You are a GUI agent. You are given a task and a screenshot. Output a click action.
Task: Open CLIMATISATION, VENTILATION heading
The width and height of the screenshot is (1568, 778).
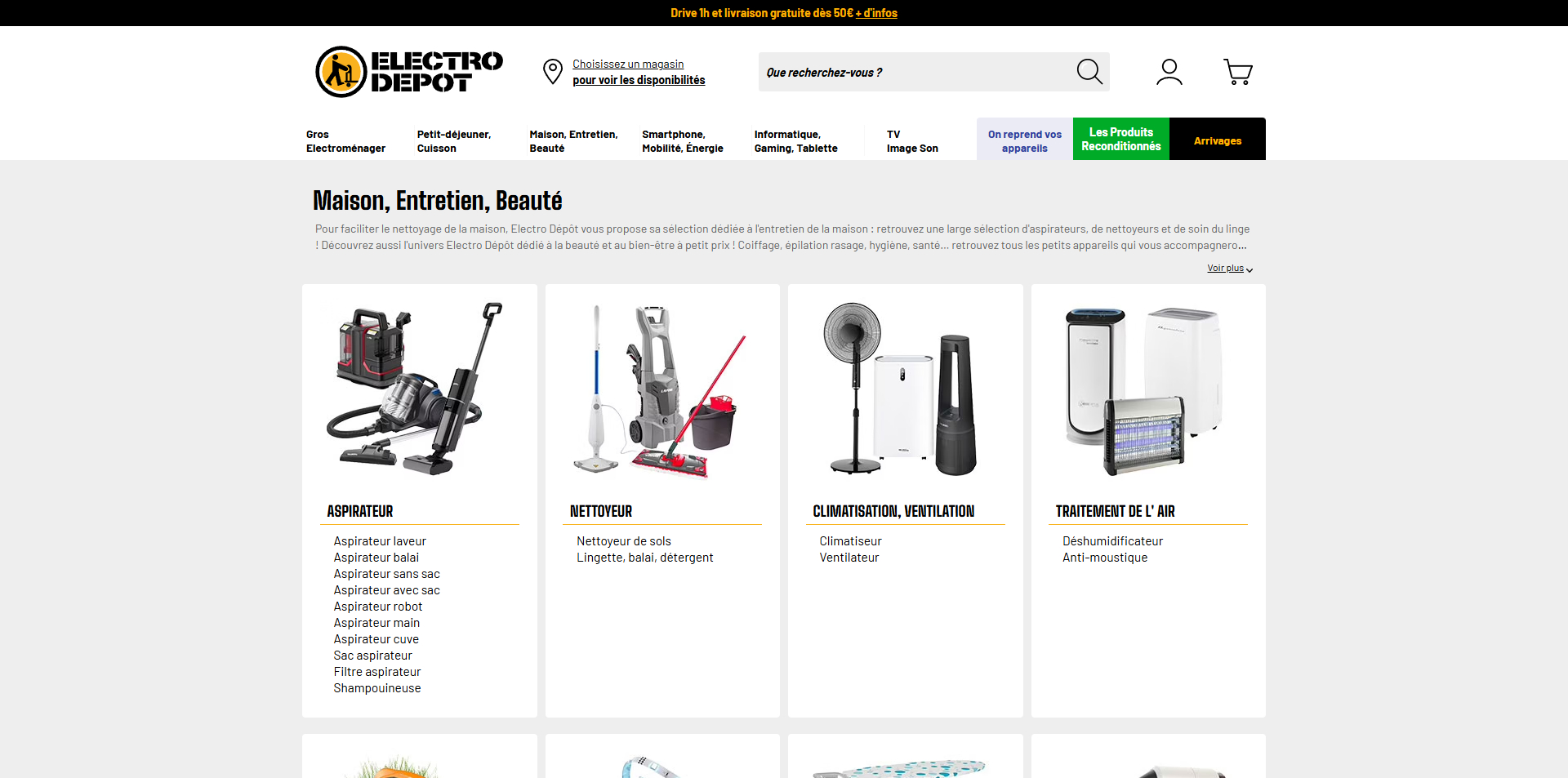click(x=893, y=511)
